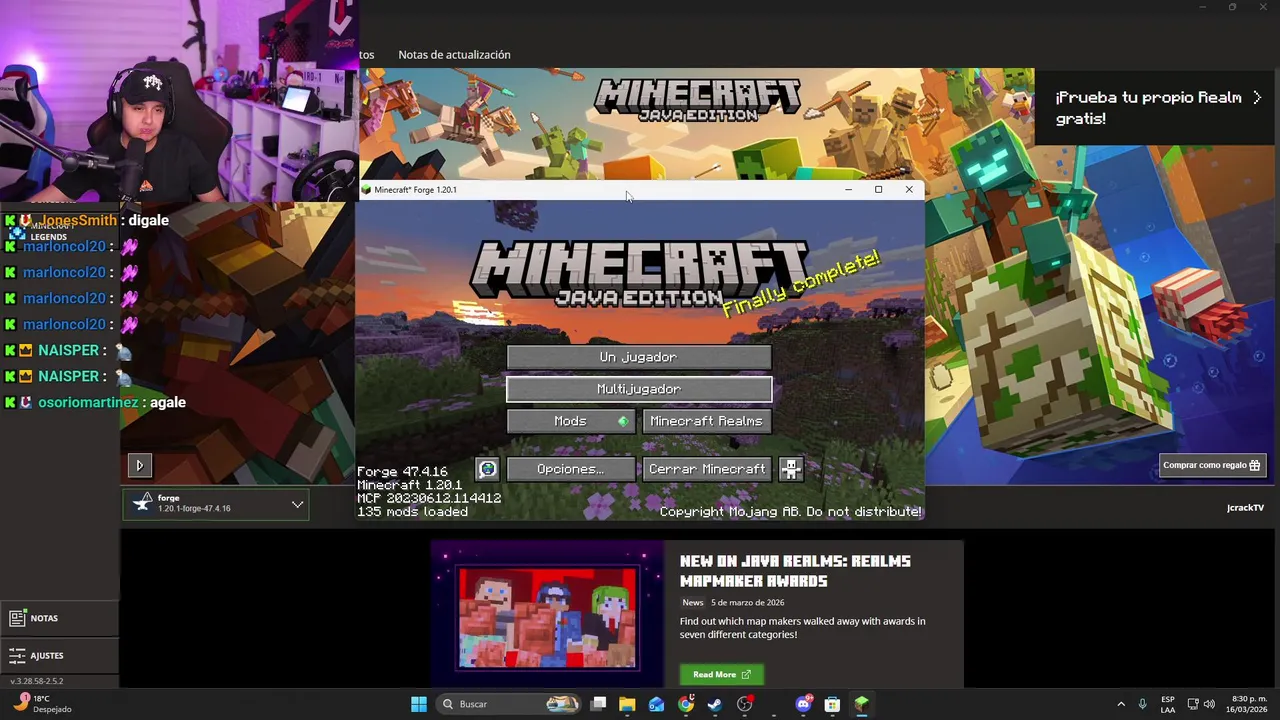The height and width of the screenshot is (720, 1280).
Task: Click the Finally complete! splash text
Action: (x=802, y=285)
